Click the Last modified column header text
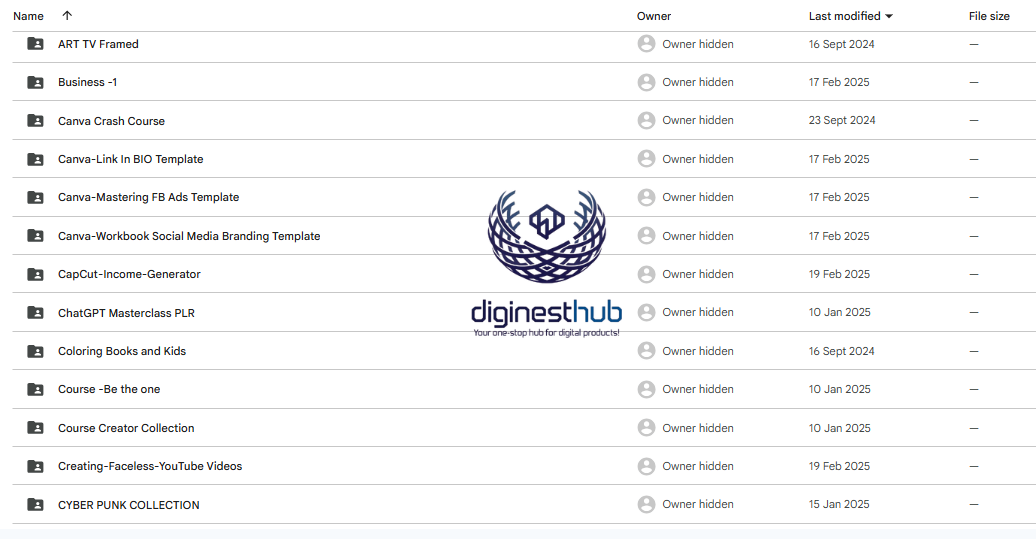The height and width of the screenshot is (539, 1036). (x=844, y=16)
